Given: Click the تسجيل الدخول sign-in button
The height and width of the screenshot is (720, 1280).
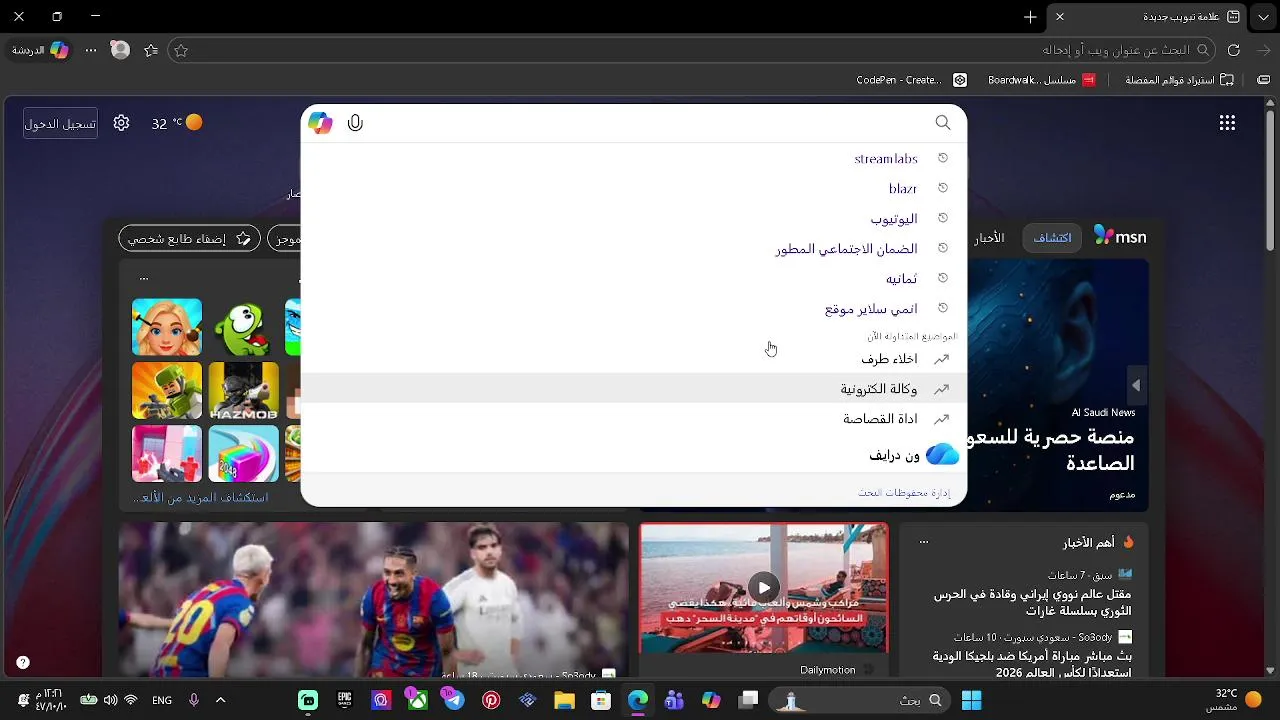Looking at the screenshot, I should tap(60, 123).
